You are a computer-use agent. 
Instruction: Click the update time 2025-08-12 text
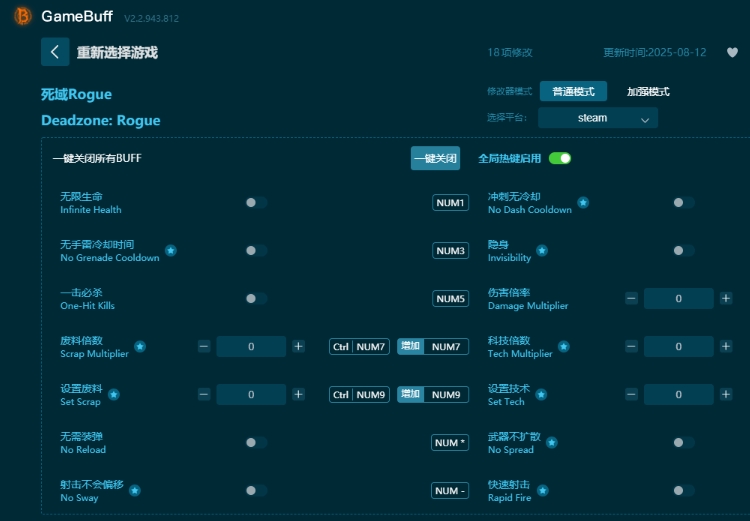point(654,52)
